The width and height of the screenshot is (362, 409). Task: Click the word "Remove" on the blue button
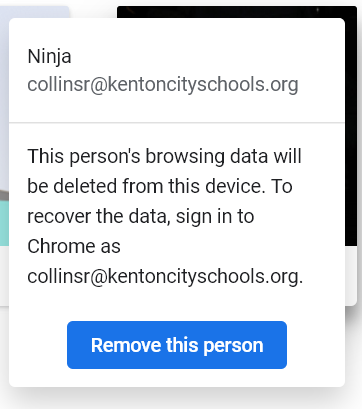127,345
